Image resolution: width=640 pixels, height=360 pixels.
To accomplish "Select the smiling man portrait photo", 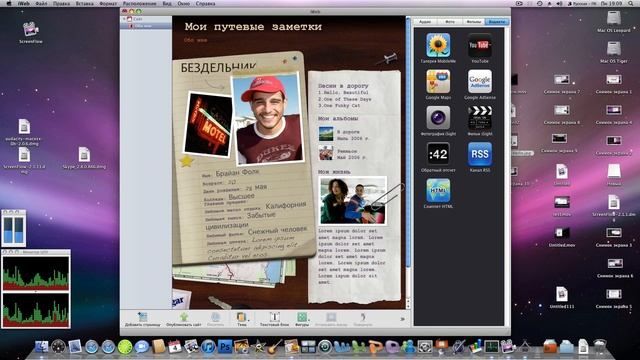I will pos(268,118).
